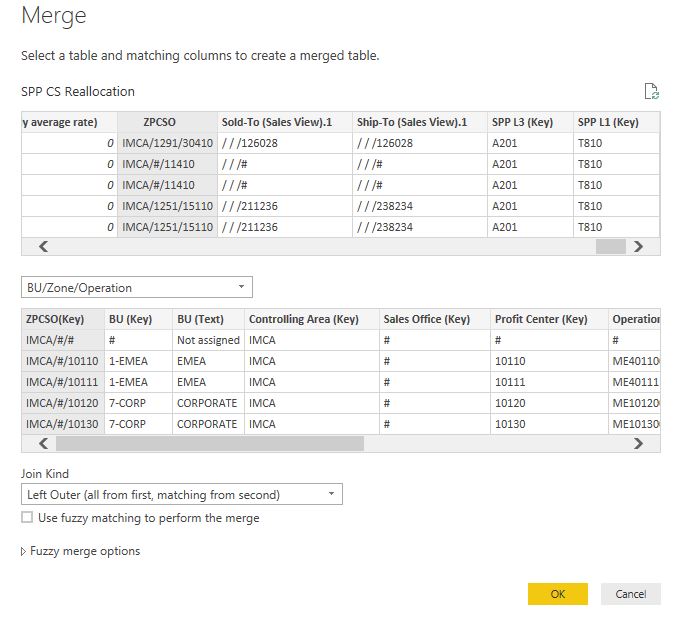The height and width of the screenshot is (621, 677).
Task: Select Sales Office (Key) column header
Action: point(435,319)
